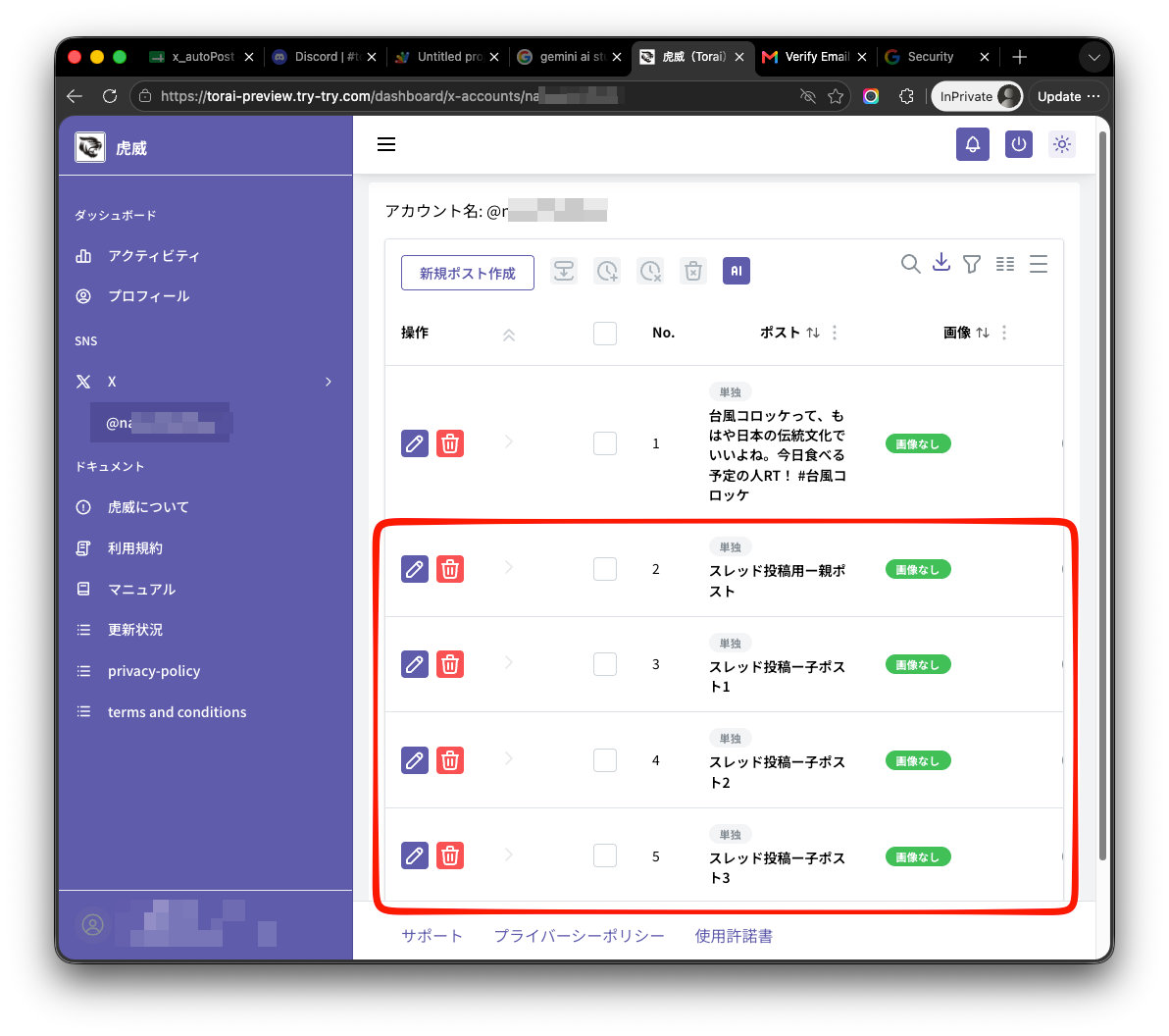Click the notification bell icon
1169x1036 pixels.
tap(972, 144)
